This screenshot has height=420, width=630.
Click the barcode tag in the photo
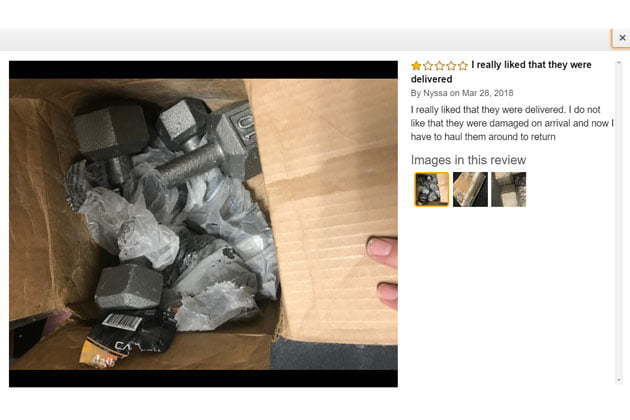[x=122, y=322]
